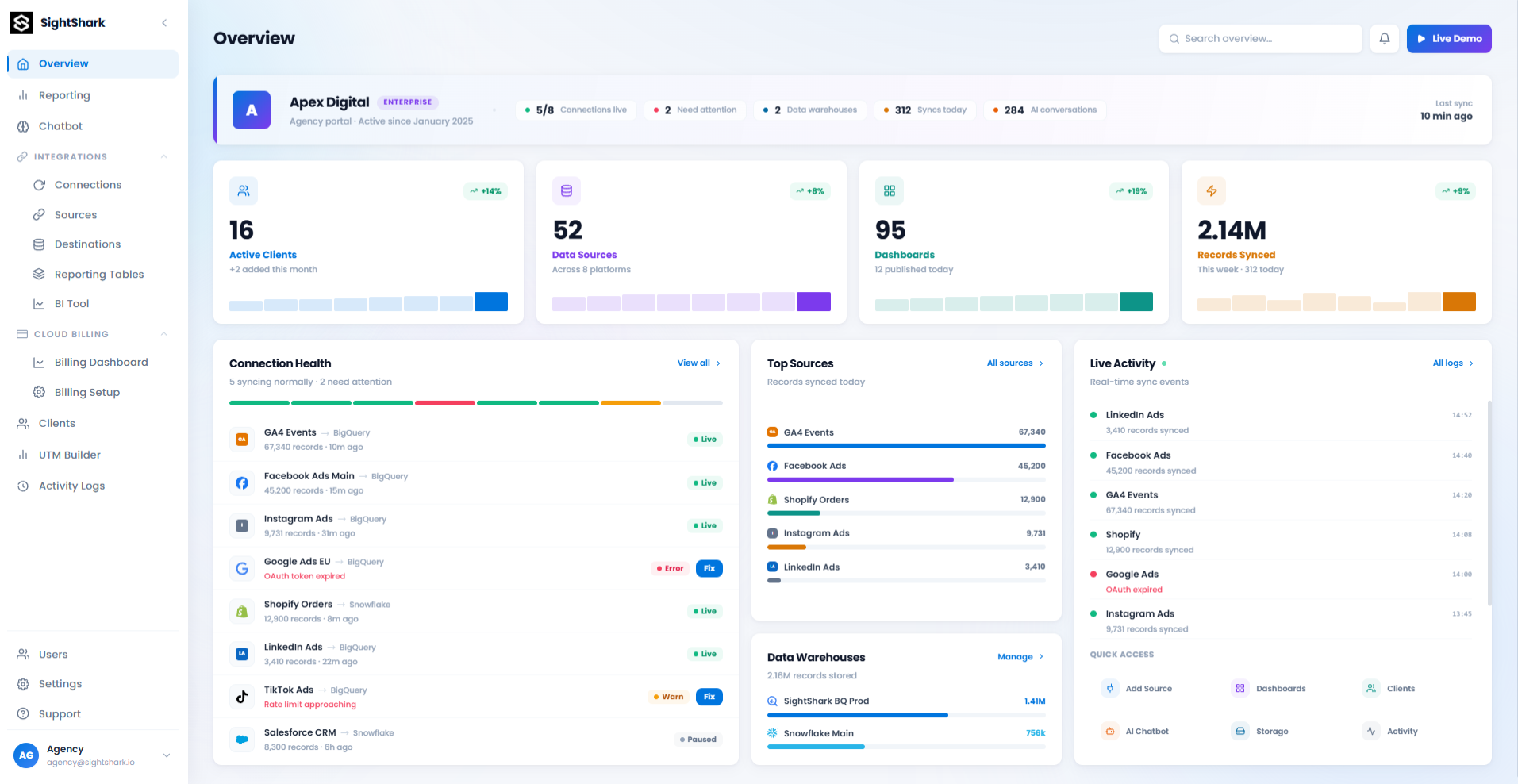Click the GA4 Events progress bar
1518x784 pixels.
[906, 446]
